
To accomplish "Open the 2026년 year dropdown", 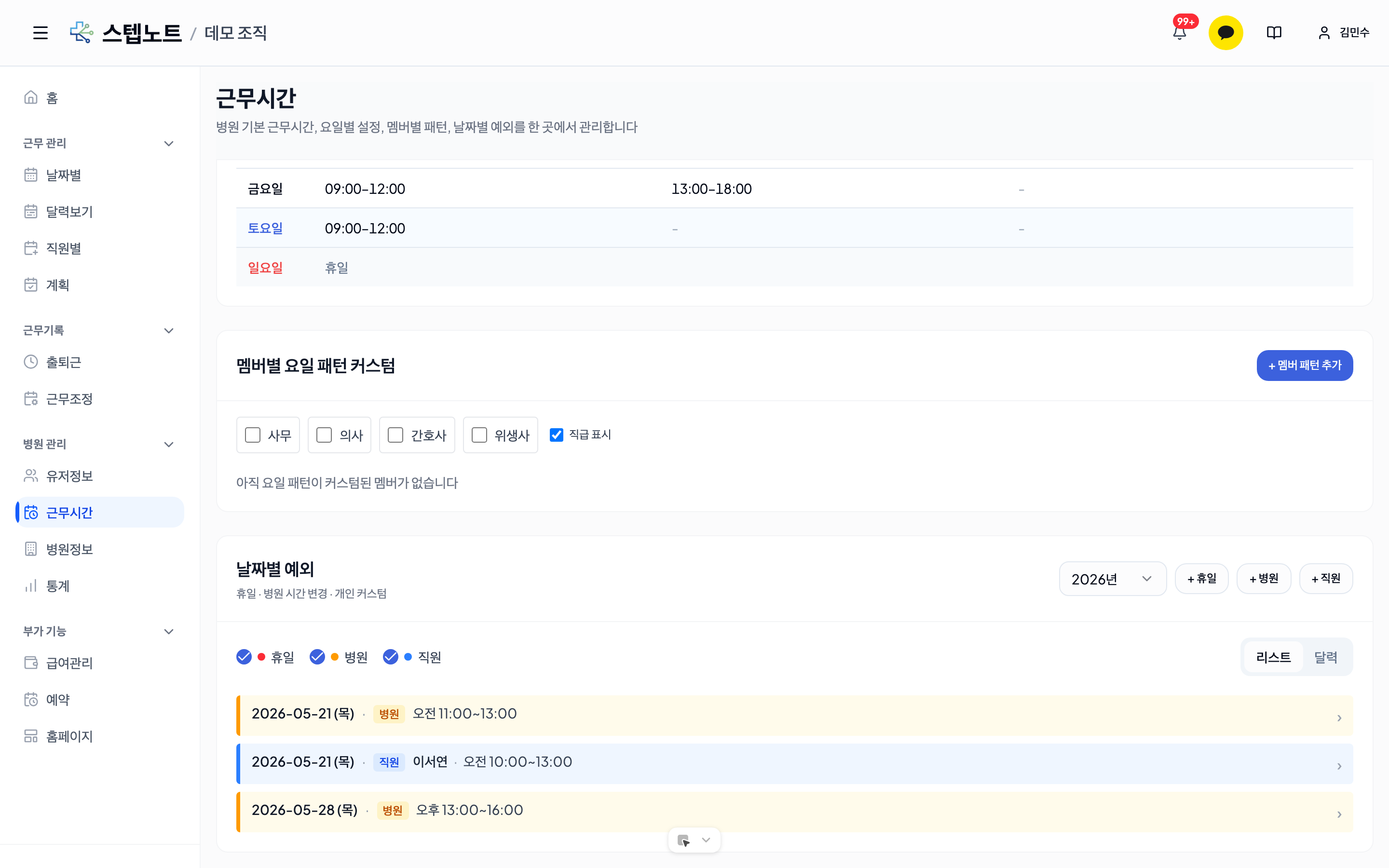I will coord(1112,579).
